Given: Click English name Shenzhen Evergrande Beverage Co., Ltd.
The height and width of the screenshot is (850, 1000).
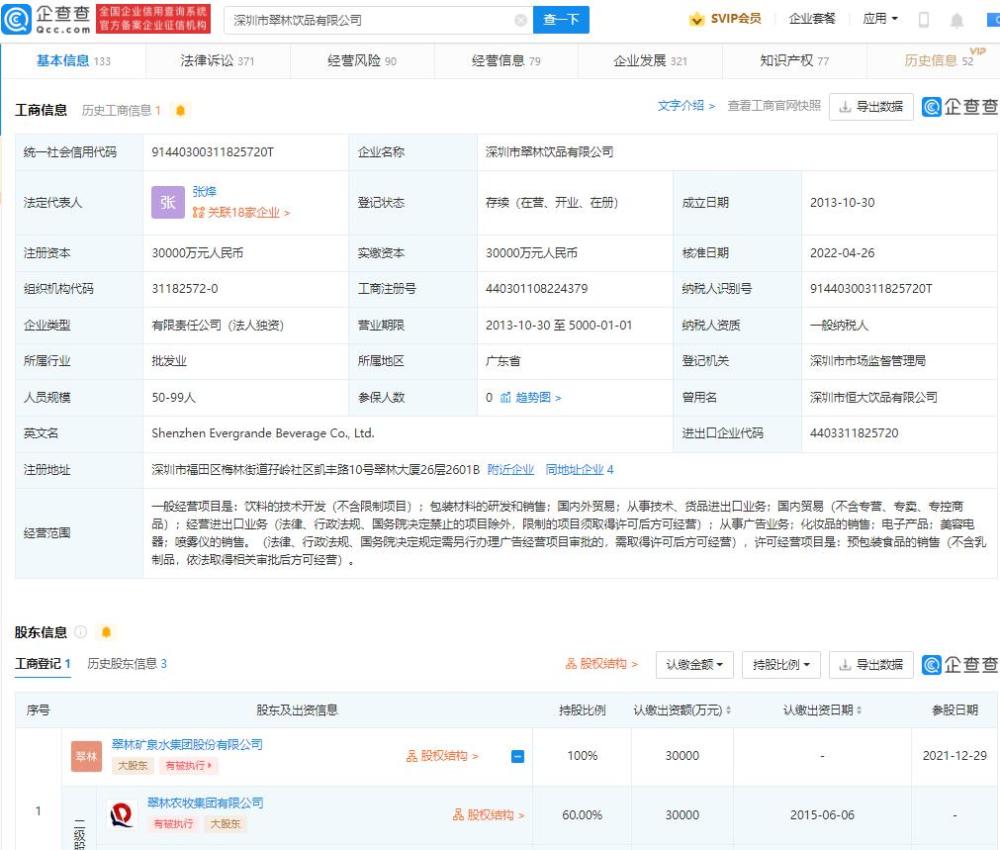Looking at the screenshot, I should 263,433.
